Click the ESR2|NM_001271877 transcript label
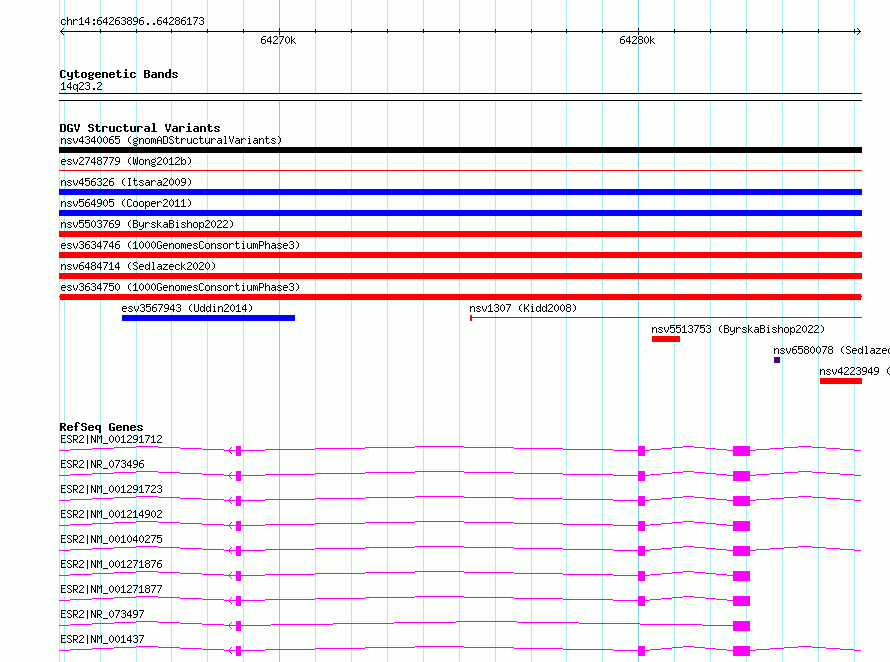 pyautogui.click(x=111, y=589)
